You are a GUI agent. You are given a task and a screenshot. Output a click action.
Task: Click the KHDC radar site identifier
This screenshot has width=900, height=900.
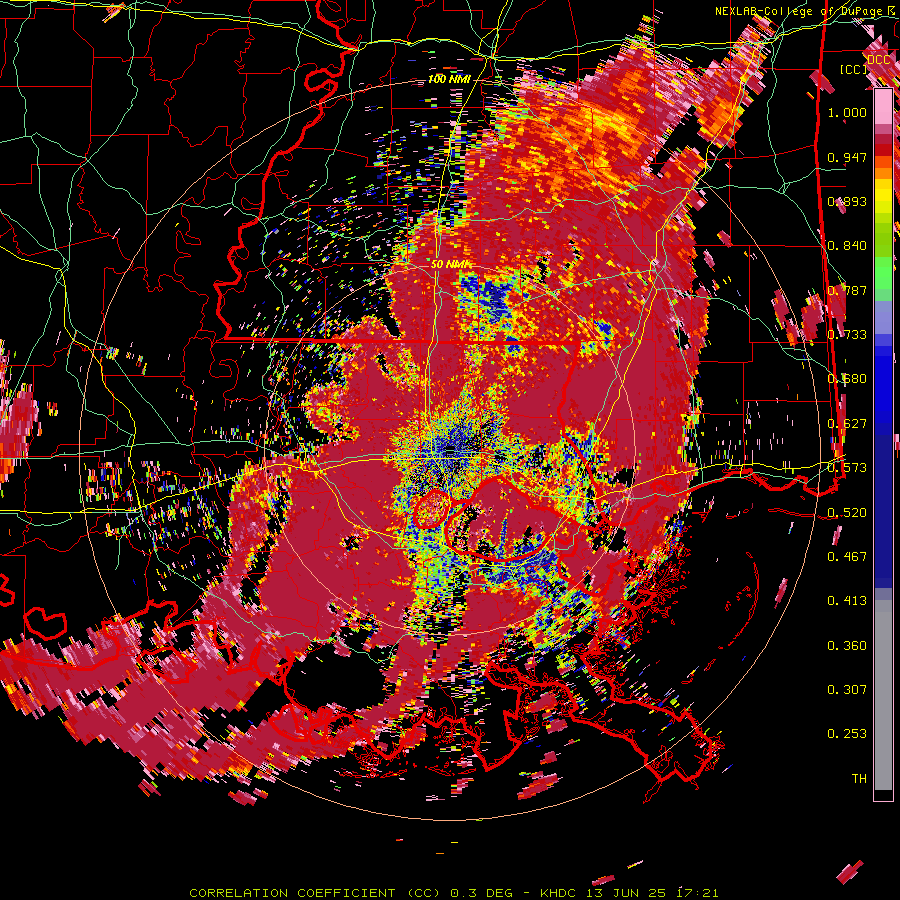[x=560, y=893]
